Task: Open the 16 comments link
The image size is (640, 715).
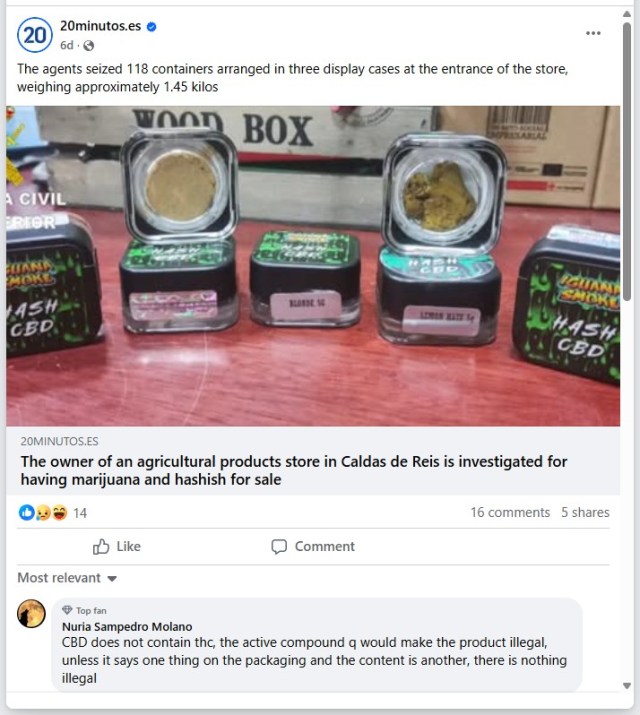Action: (510, 512)
